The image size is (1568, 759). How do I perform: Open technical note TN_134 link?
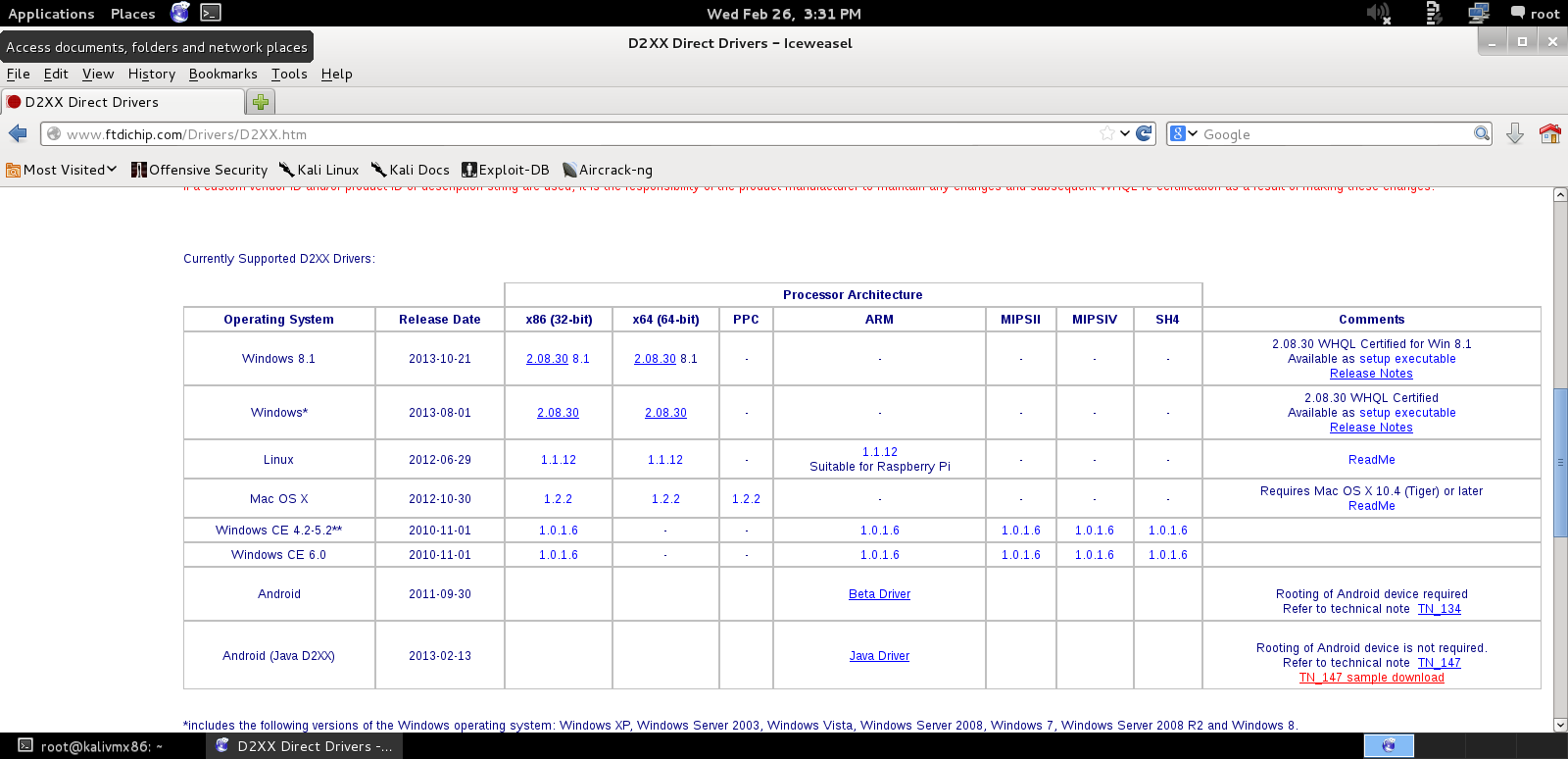tap(1439, 609)
